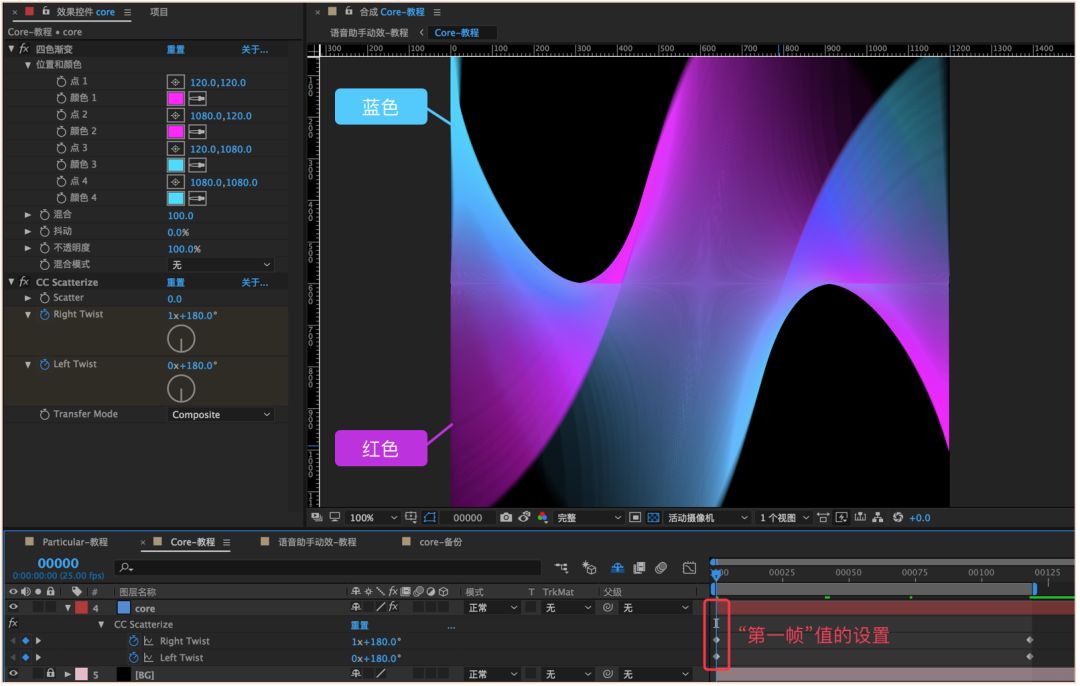Click the eyedropper next to Color 3

pyautogui.click(x=198, y=165)
